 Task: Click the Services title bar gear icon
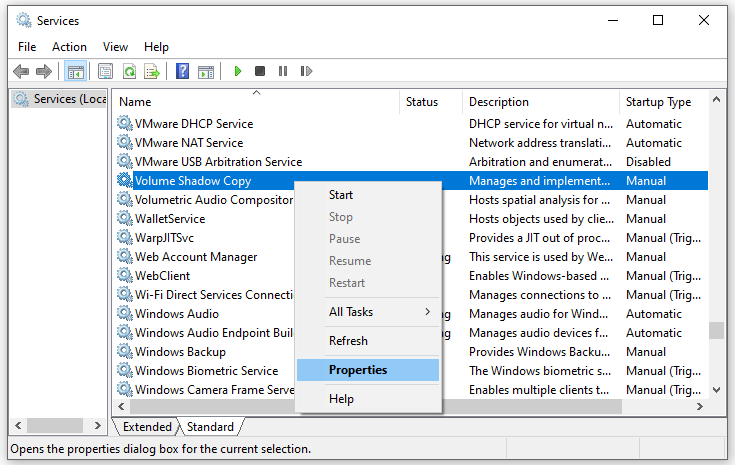point(23,20)
